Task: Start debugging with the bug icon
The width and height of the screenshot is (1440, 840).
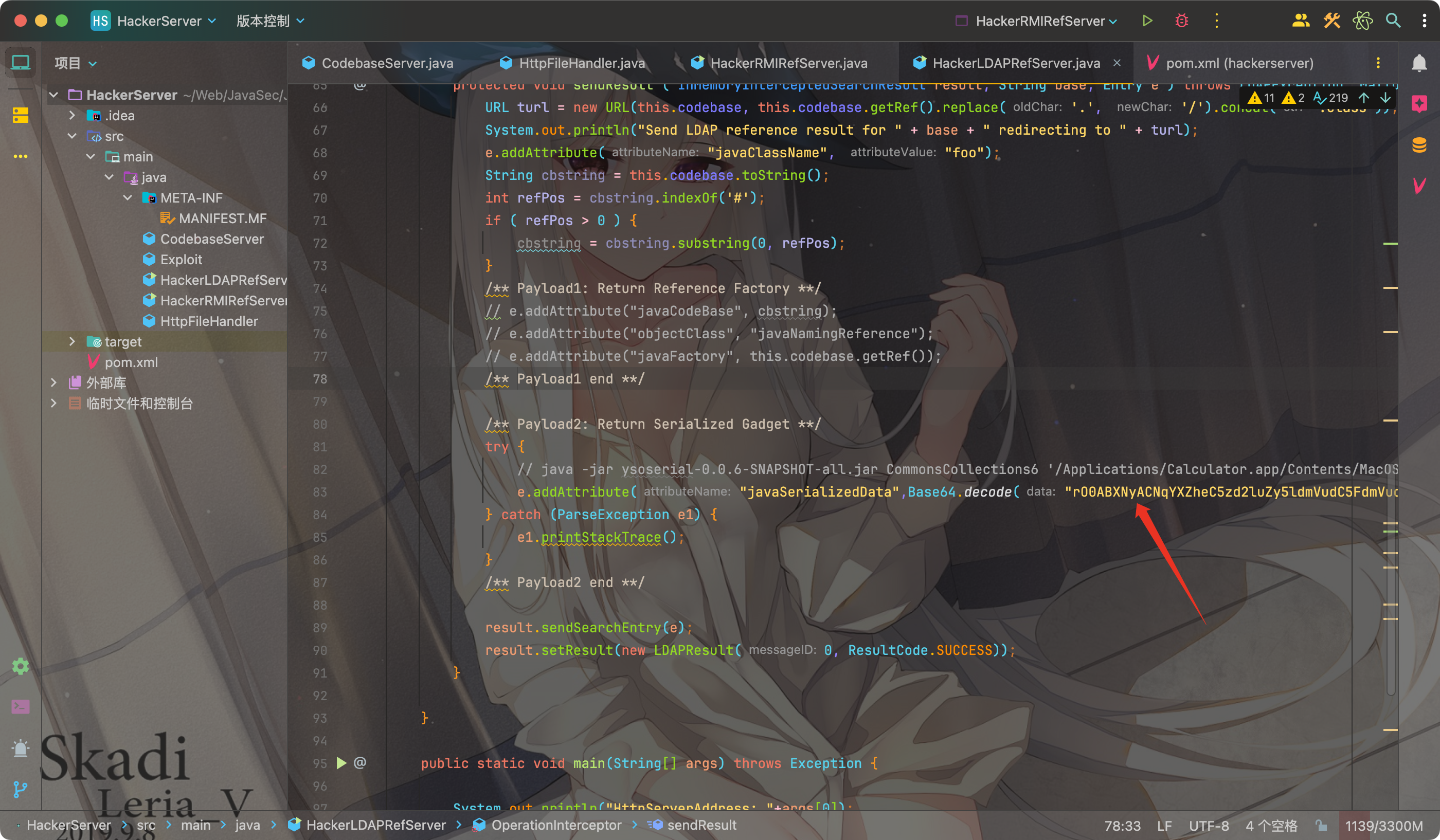Action: pos(1182,21)
